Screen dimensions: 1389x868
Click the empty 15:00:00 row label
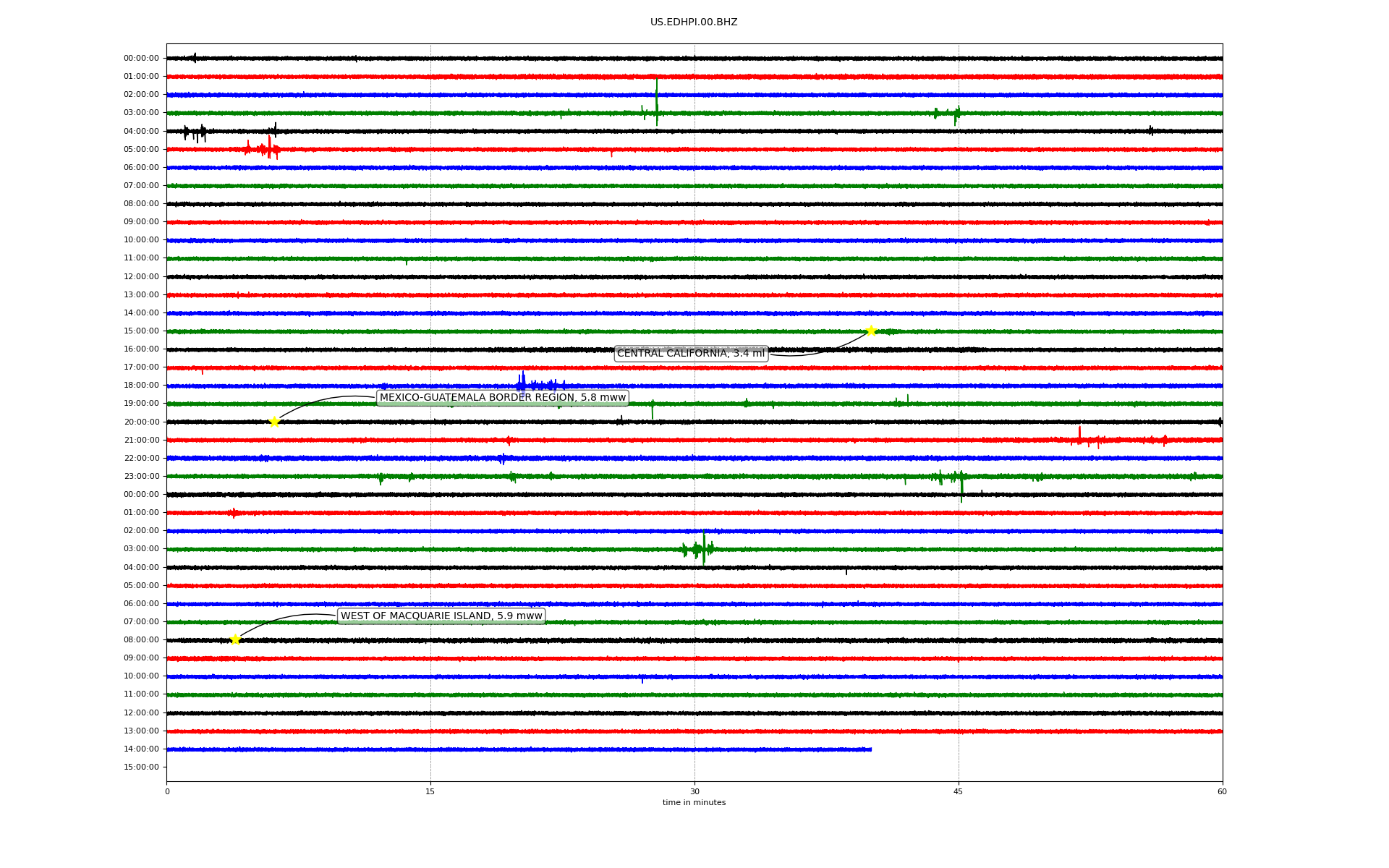tap(141, 767)
